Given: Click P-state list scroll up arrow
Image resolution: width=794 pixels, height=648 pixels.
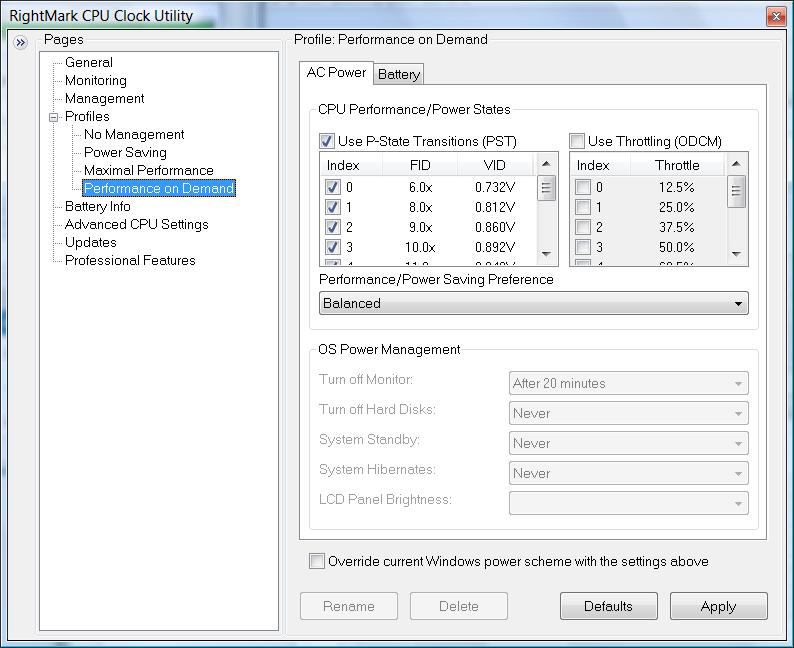Looking at the screenshot, I should pyautogui.click(x=546, y=164).
